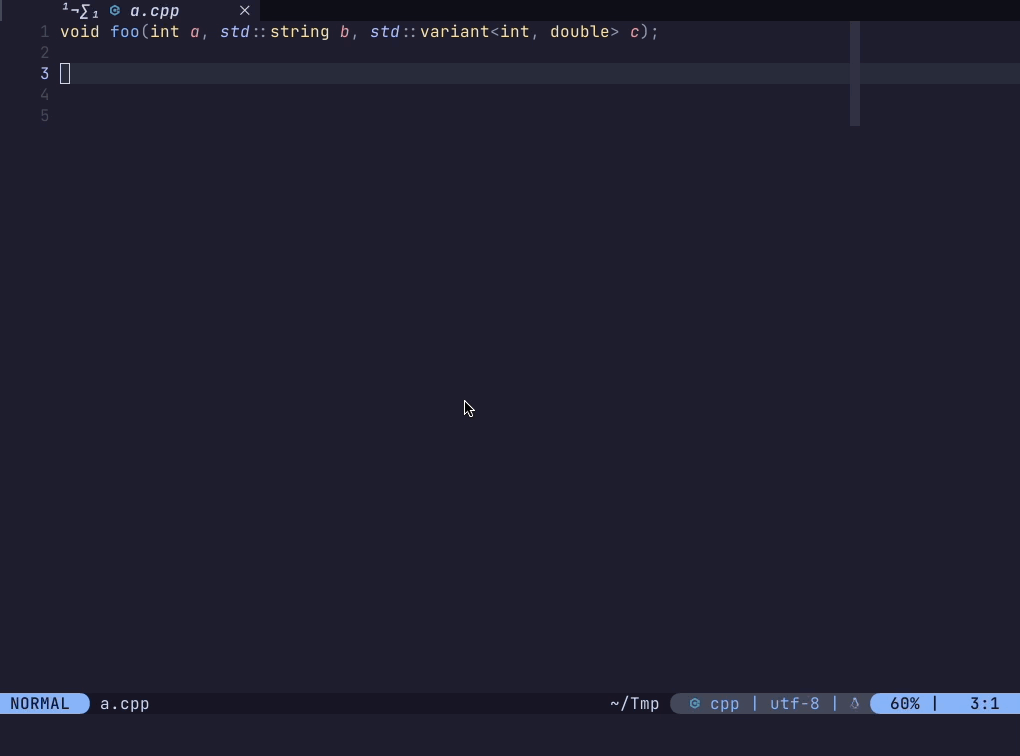
Task: Click the 'cpp' filetype label in statusline
Action: coord(725,705)
